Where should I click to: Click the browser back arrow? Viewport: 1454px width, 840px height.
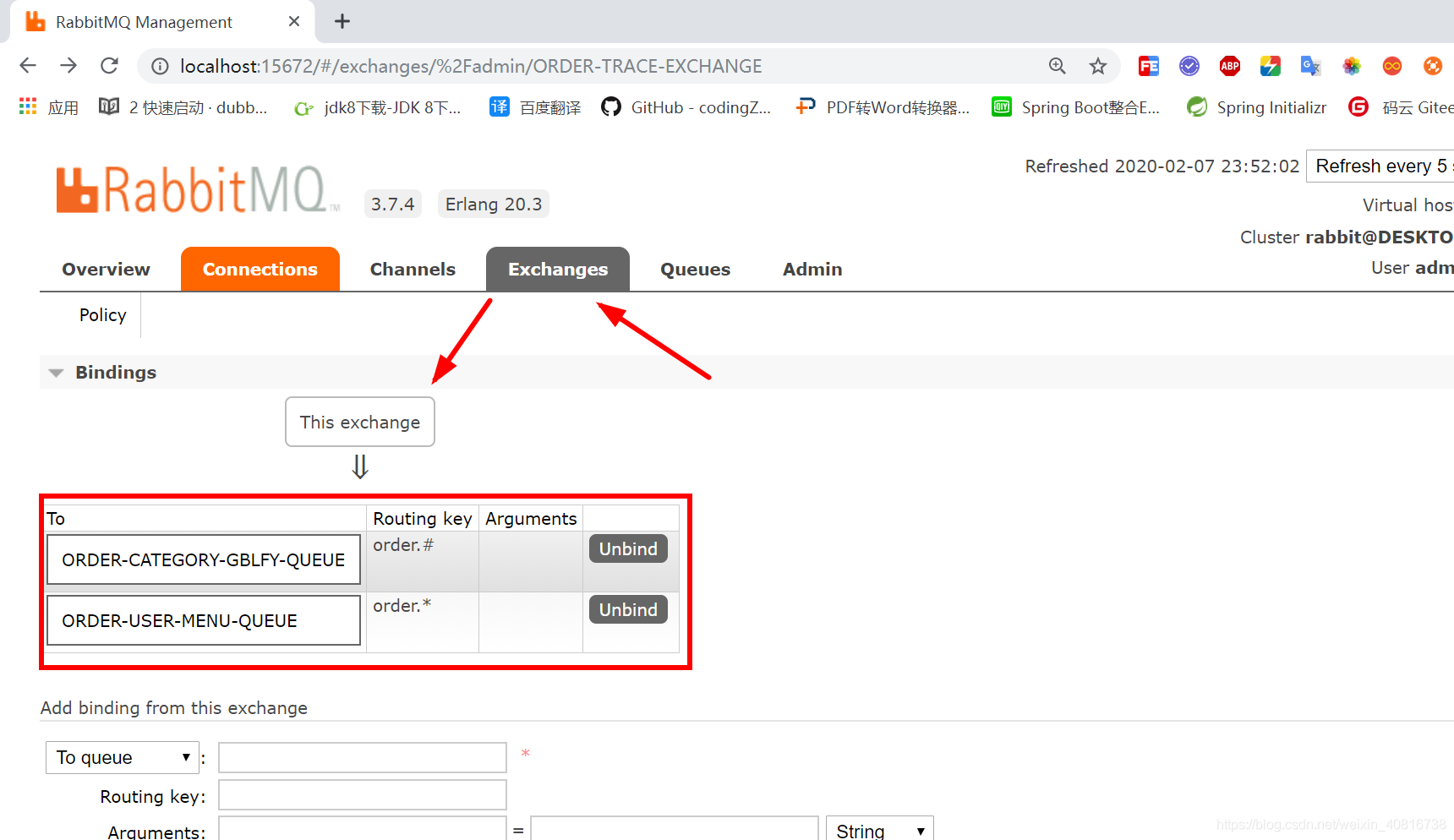[x=28, y=65]
